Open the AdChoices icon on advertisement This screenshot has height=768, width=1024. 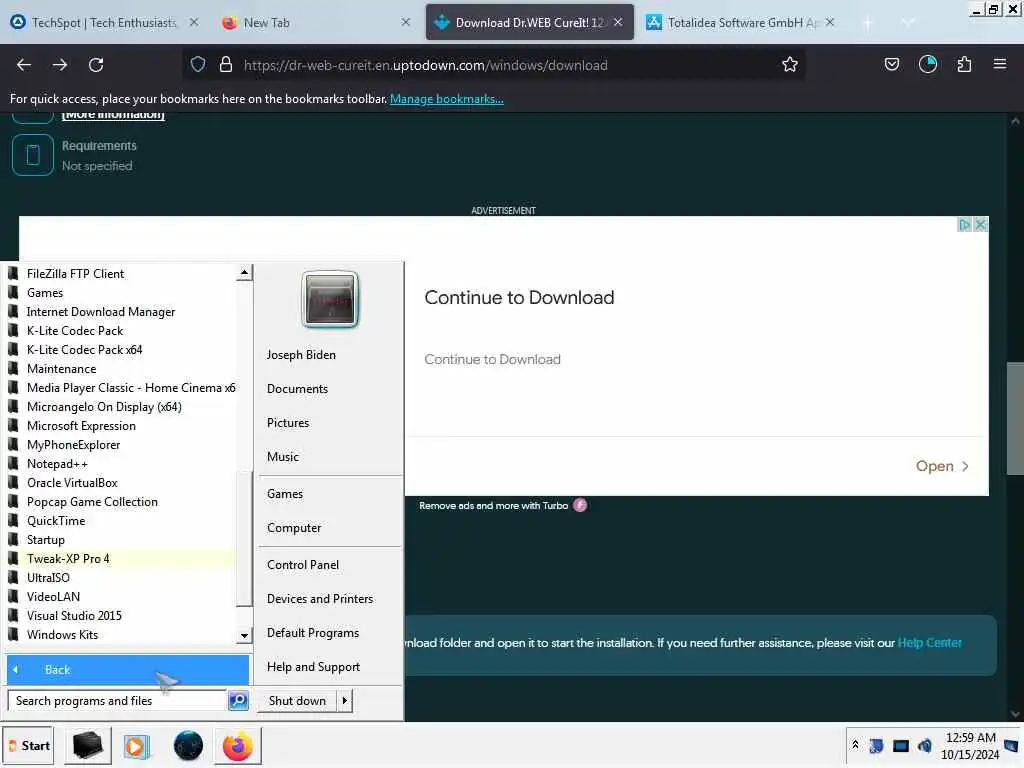[964, 225]
